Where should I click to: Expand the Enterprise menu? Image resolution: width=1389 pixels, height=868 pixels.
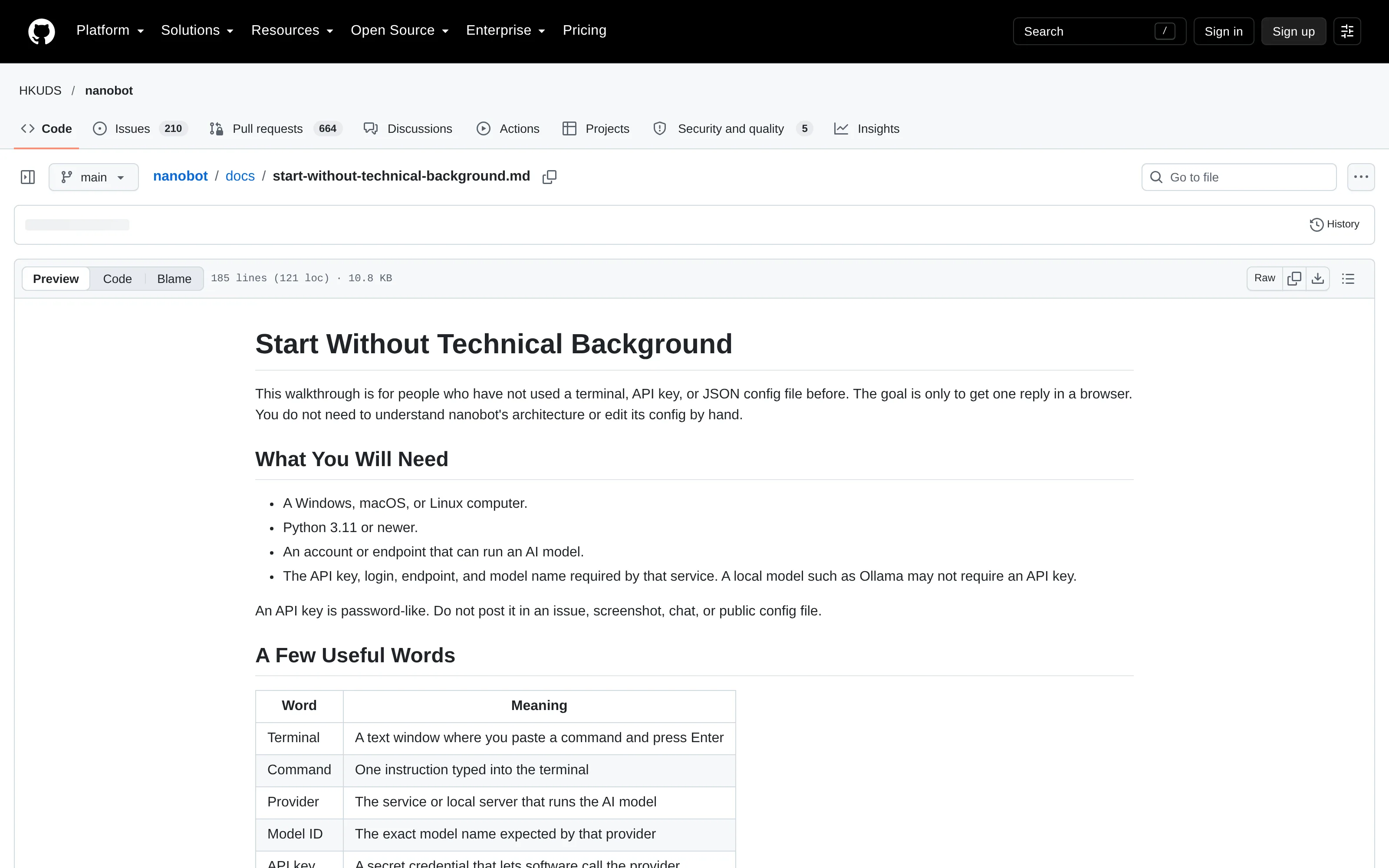[505, 30]
